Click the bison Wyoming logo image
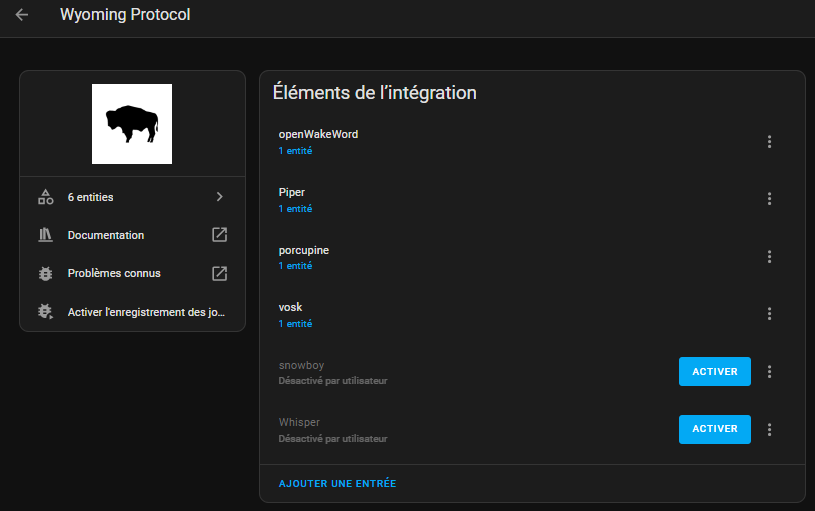Viewport: 815px width, 511px height. point(132,124)
